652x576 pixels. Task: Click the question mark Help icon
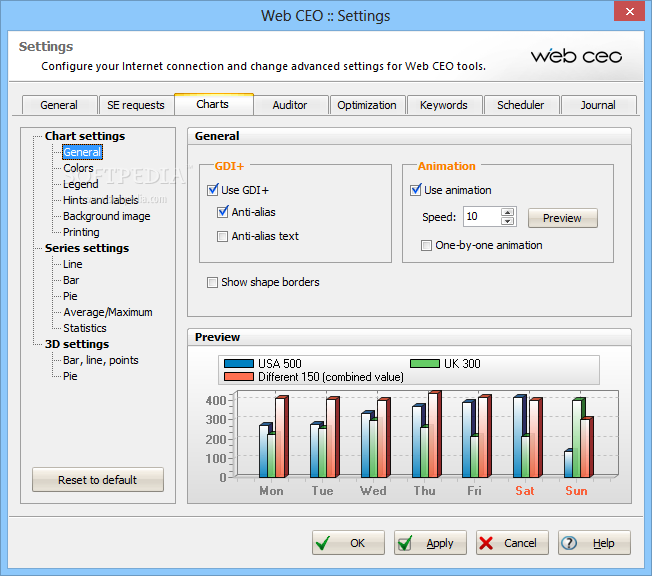[568, 543]
